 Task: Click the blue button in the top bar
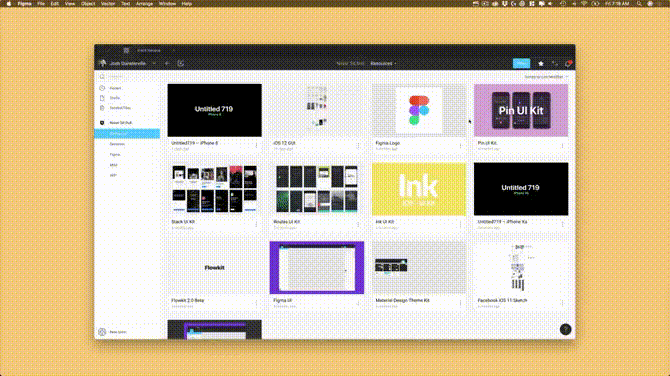tap(521, 63)
